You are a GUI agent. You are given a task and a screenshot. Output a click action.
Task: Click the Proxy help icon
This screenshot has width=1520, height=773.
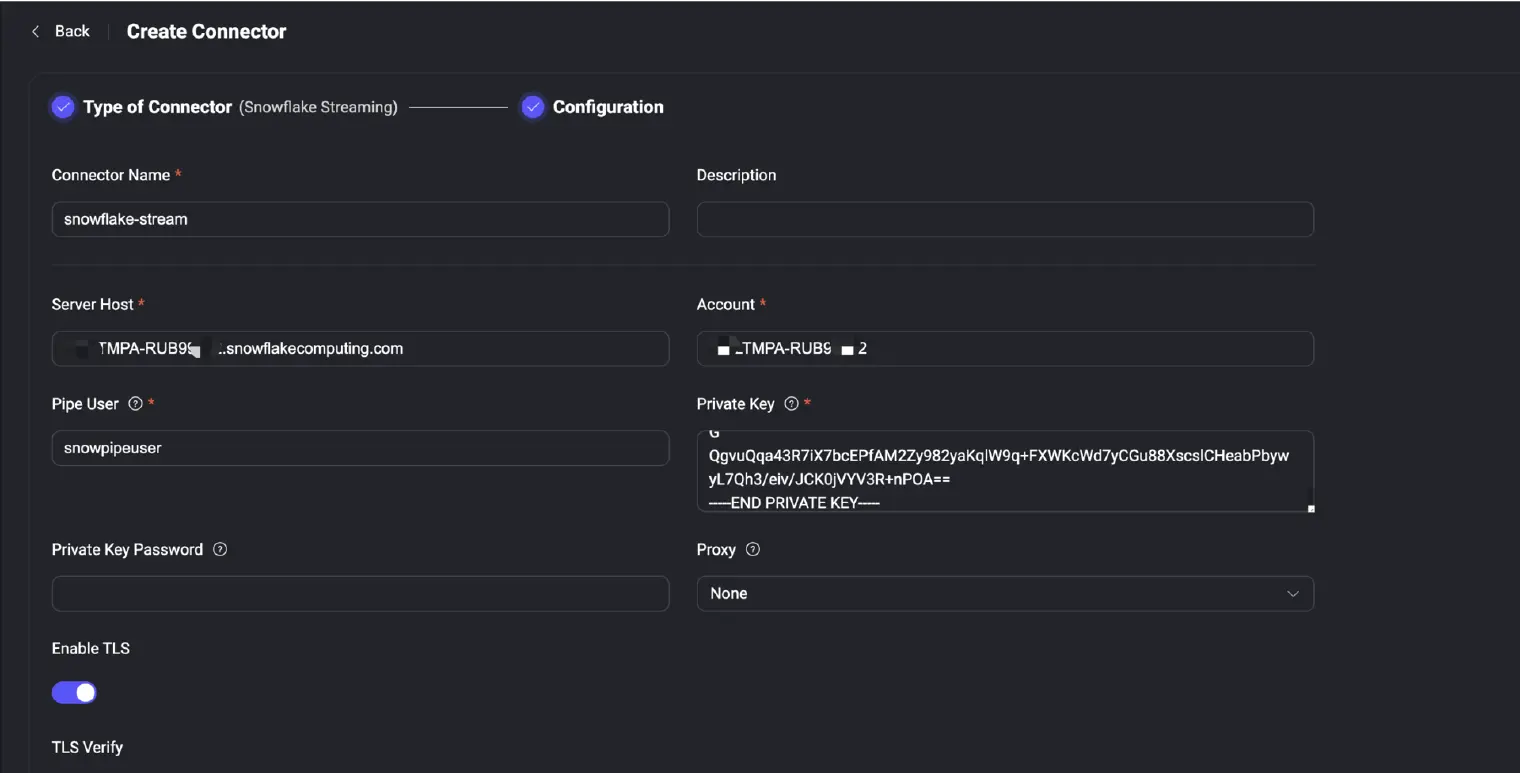[x=753, y=549]
